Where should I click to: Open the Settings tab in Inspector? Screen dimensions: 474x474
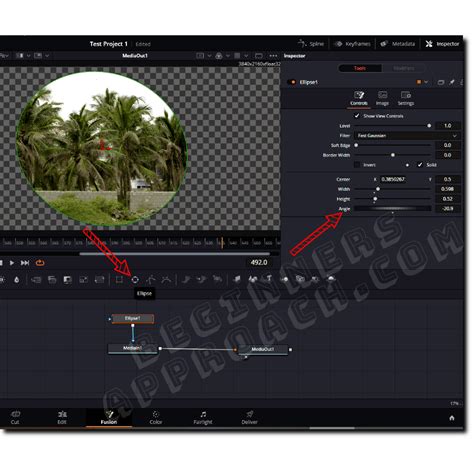coord(406,98)
